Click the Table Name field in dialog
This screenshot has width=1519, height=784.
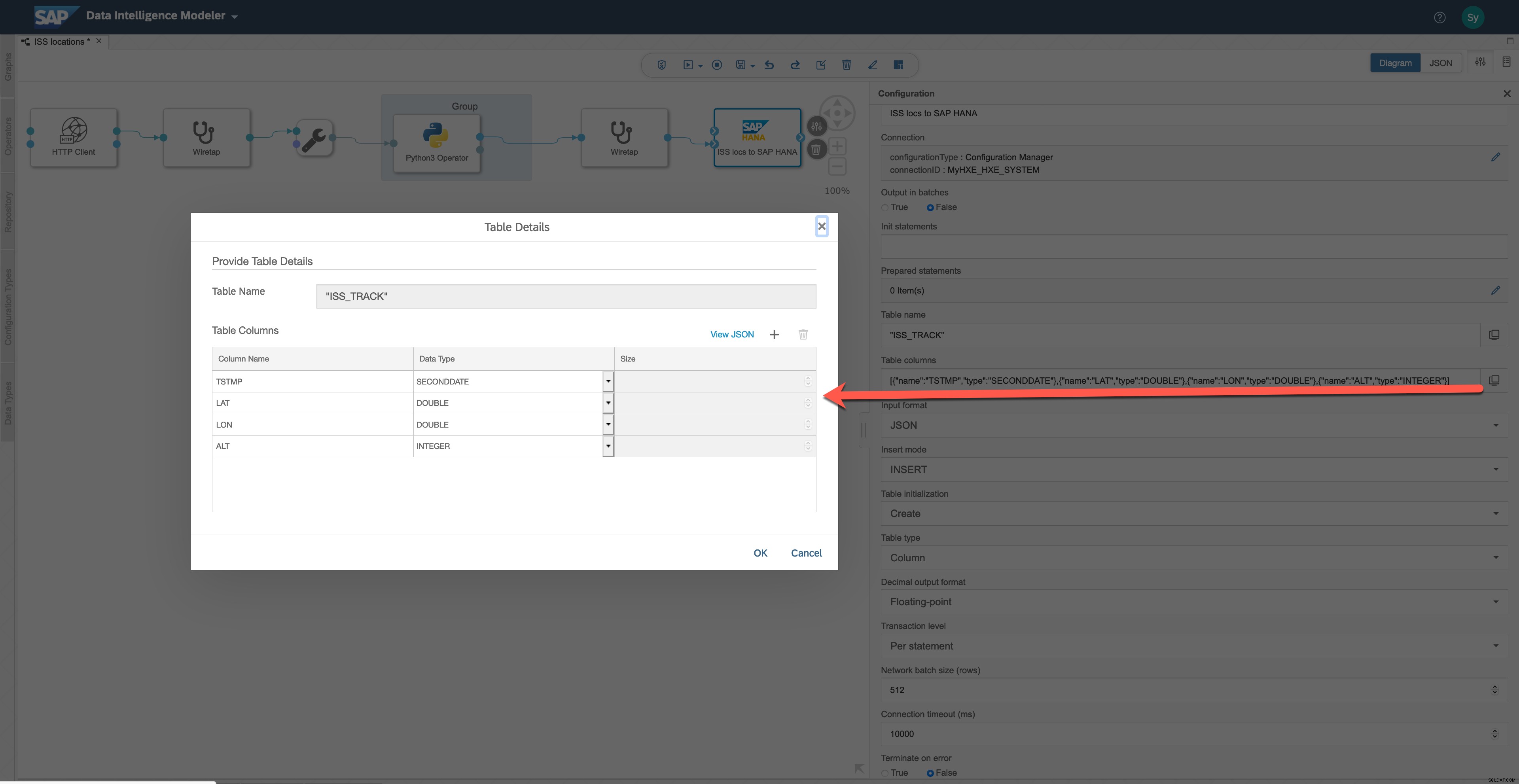(566, 297)
